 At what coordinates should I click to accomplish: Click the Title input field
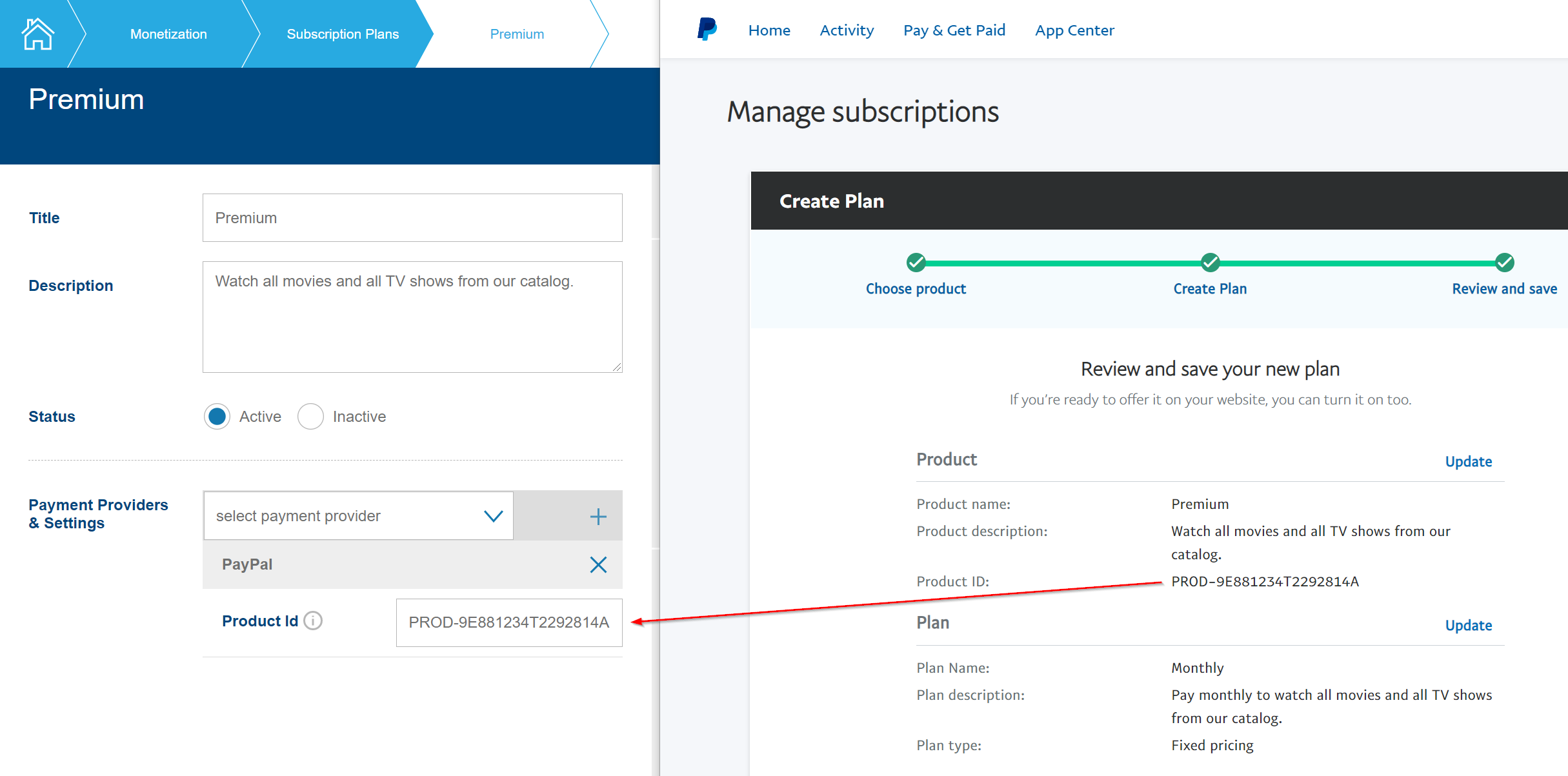pos(412,218)
